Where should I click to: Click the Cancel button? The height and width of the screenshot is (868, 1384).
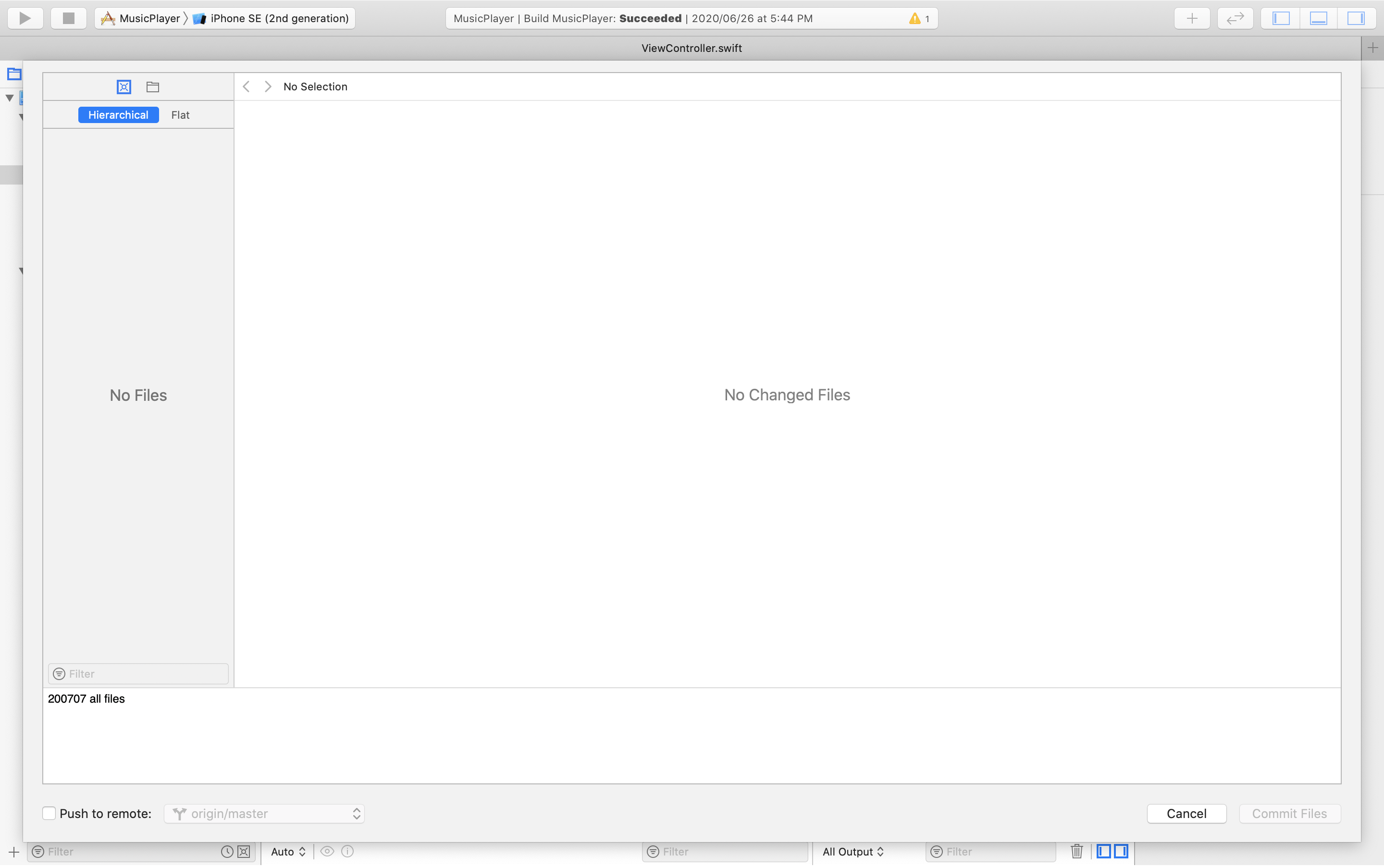coord(1186,813)
